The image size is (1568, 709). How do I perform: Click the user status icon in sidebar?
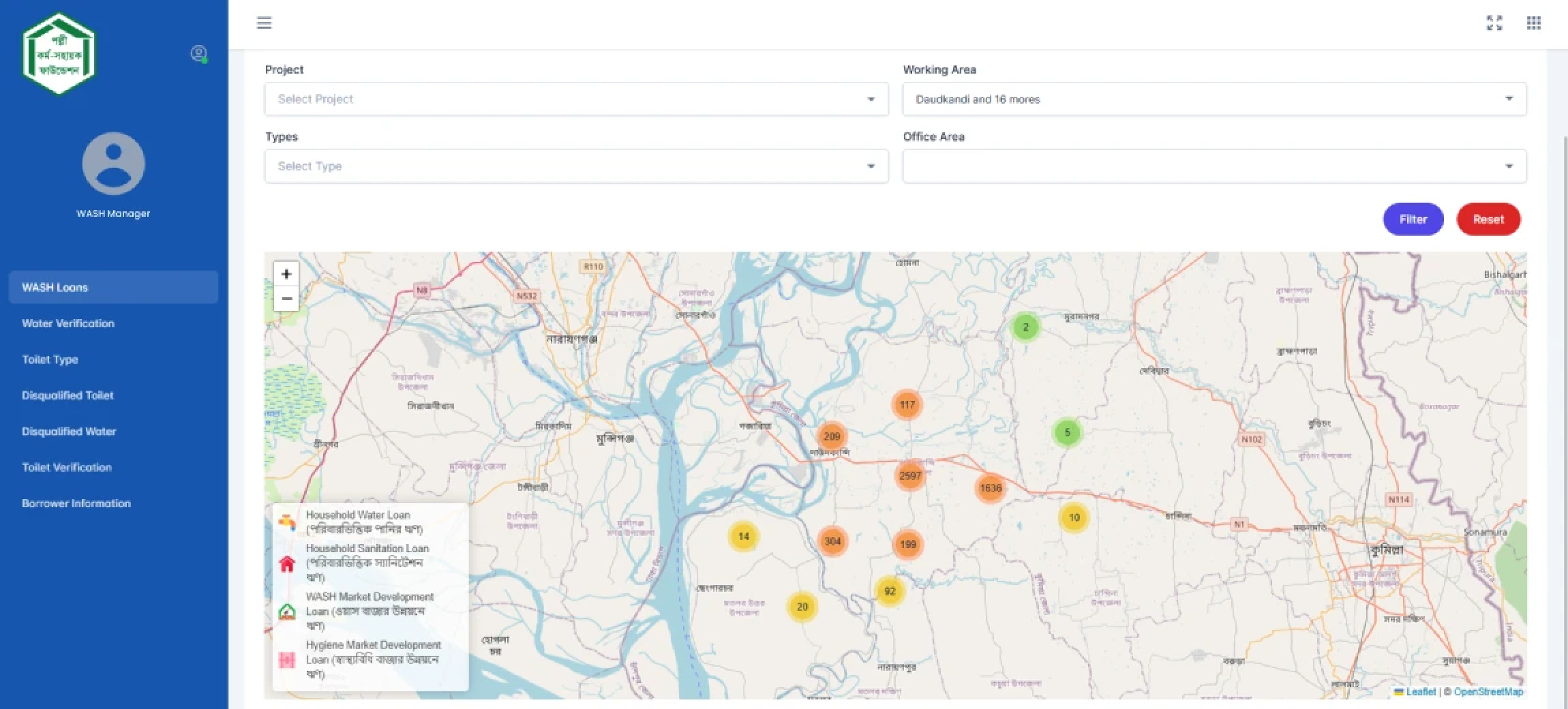198,54
